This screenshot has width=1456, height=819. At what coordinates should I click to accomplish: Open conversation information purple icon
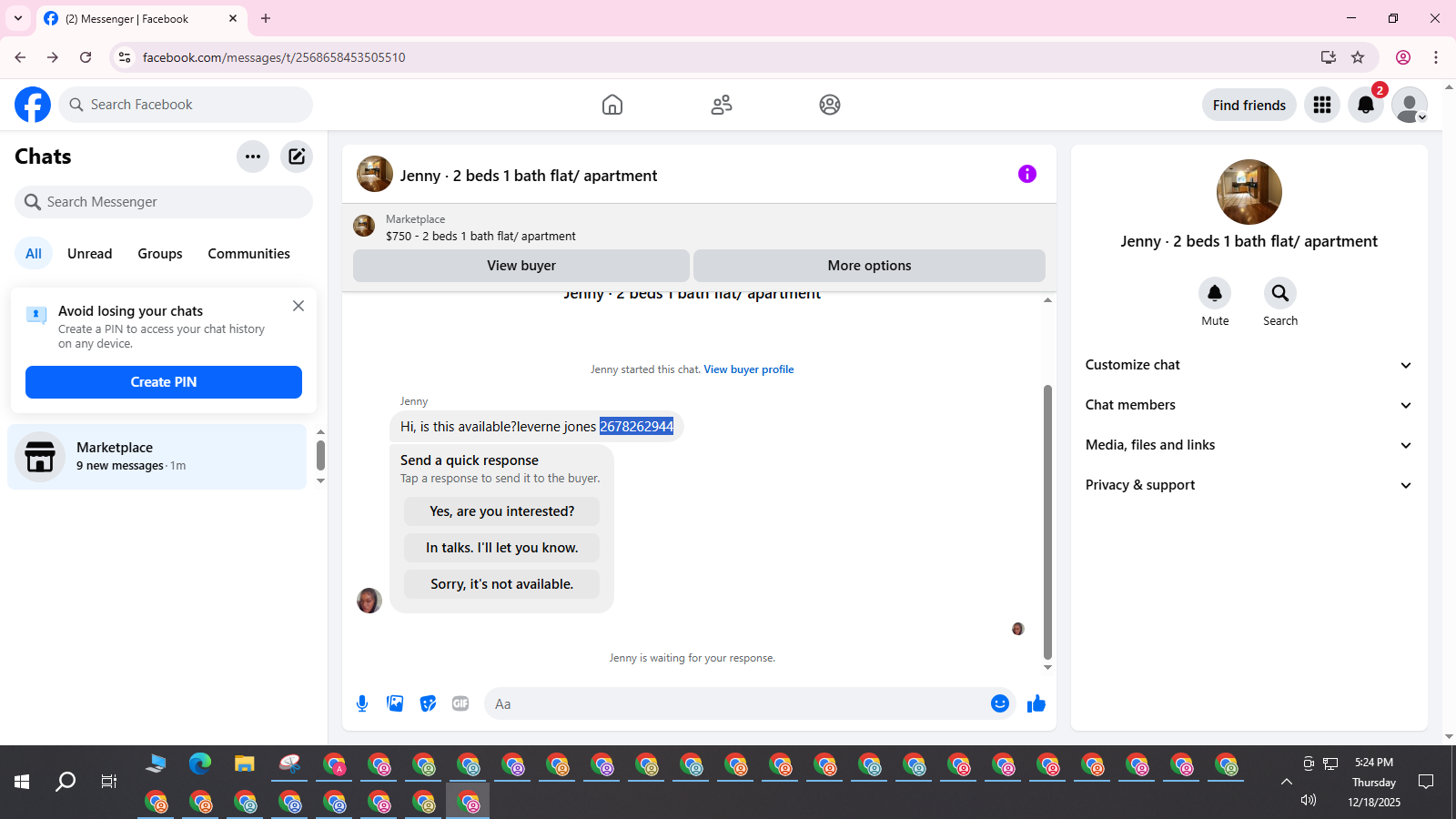(x=1027, y=174)
